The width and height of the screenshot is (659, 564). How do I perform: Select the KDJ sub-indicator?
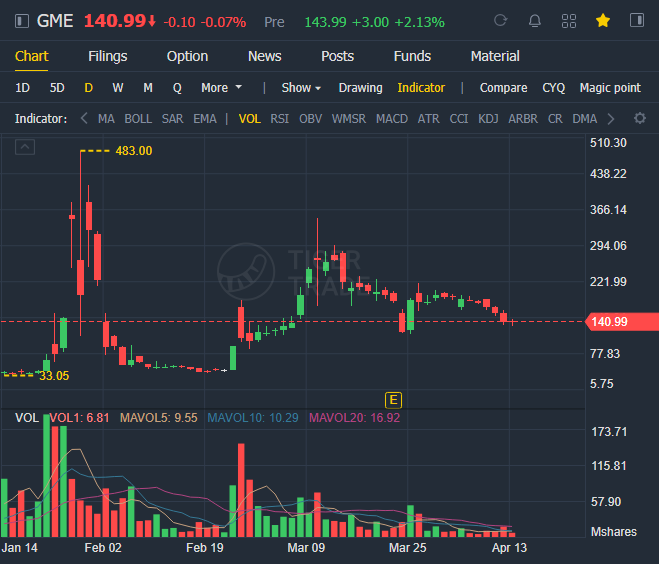[488, 119]
